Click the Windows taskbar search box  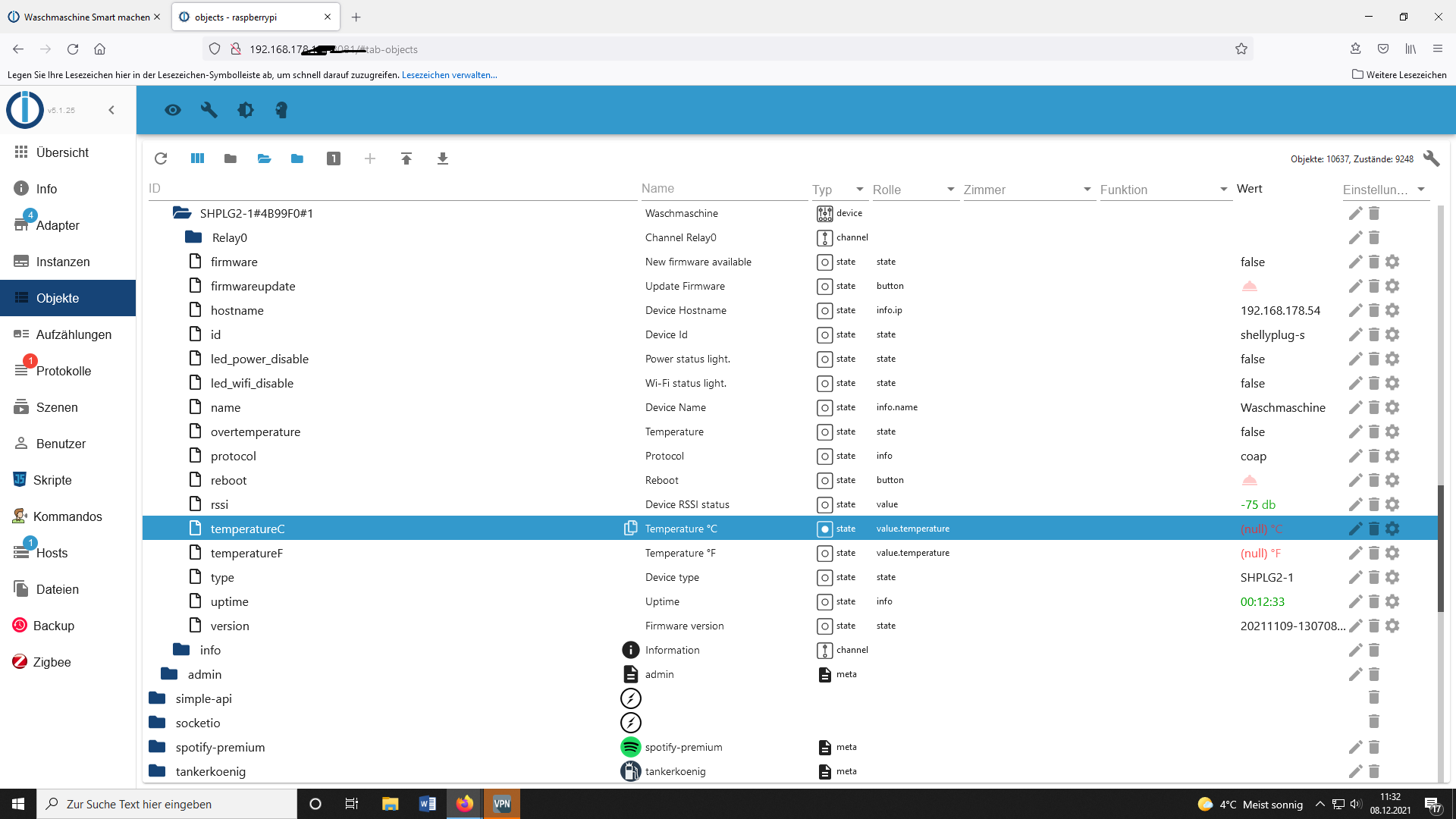click(x=167, y=804)
